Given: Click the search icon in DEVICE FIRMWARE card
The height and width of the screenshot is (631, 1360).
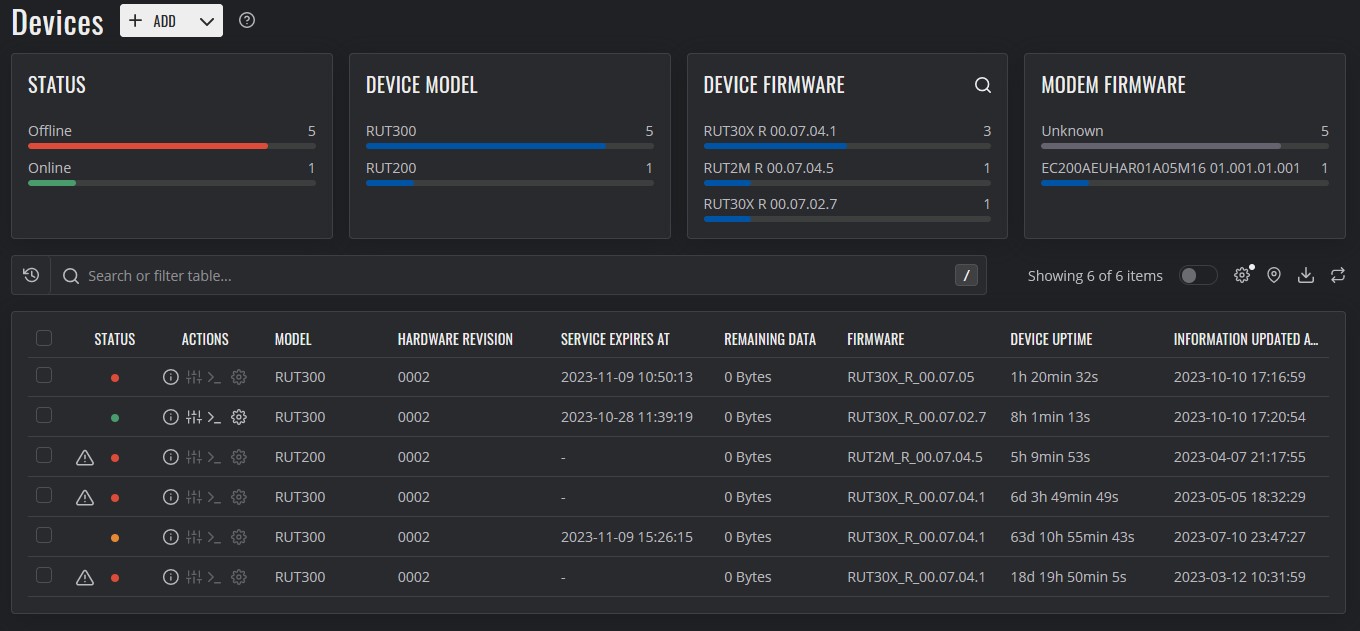Looking at the screenshot, I should point(983,85).
